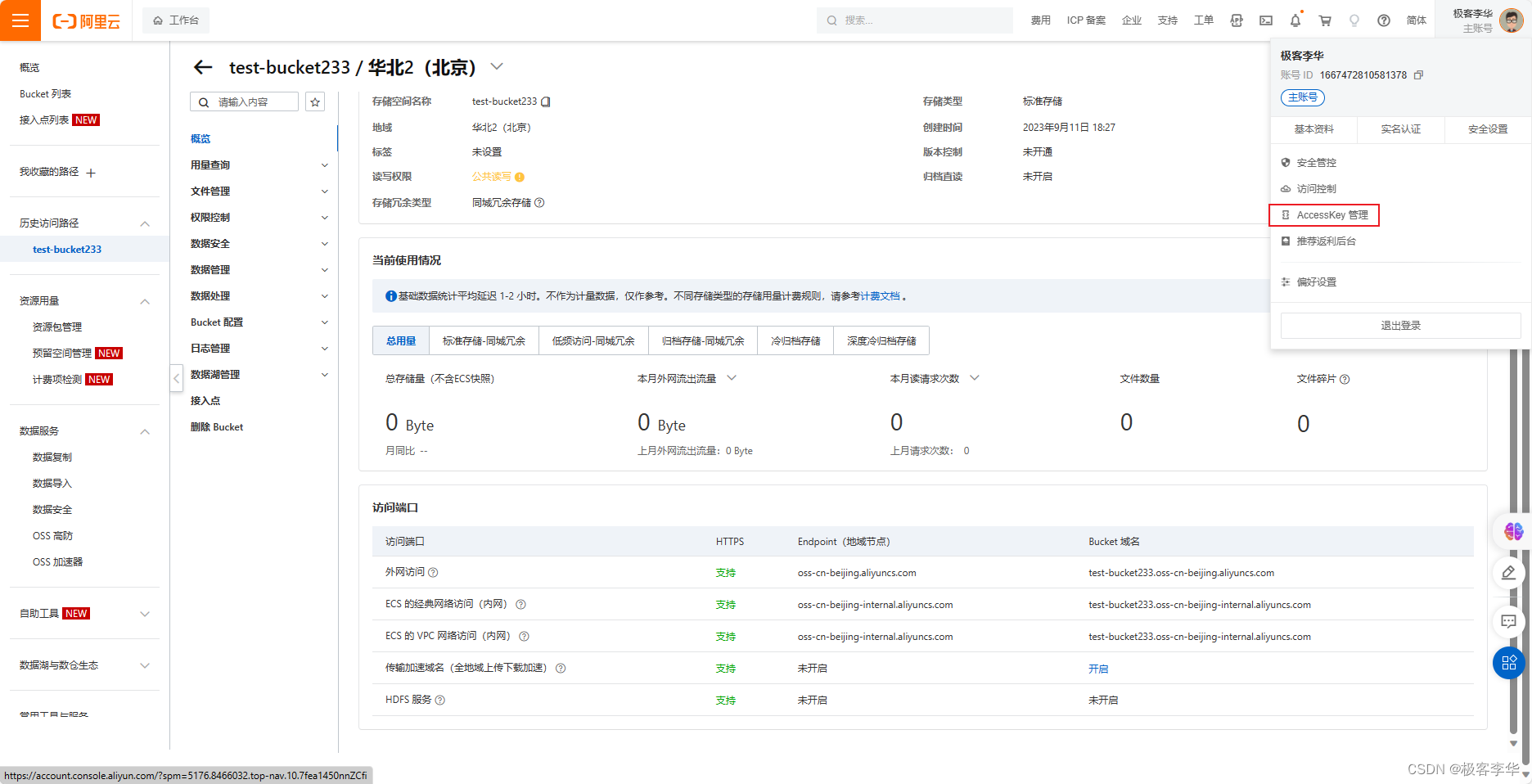Click the Aliyun logo
1532x784 pixels.
86,21
